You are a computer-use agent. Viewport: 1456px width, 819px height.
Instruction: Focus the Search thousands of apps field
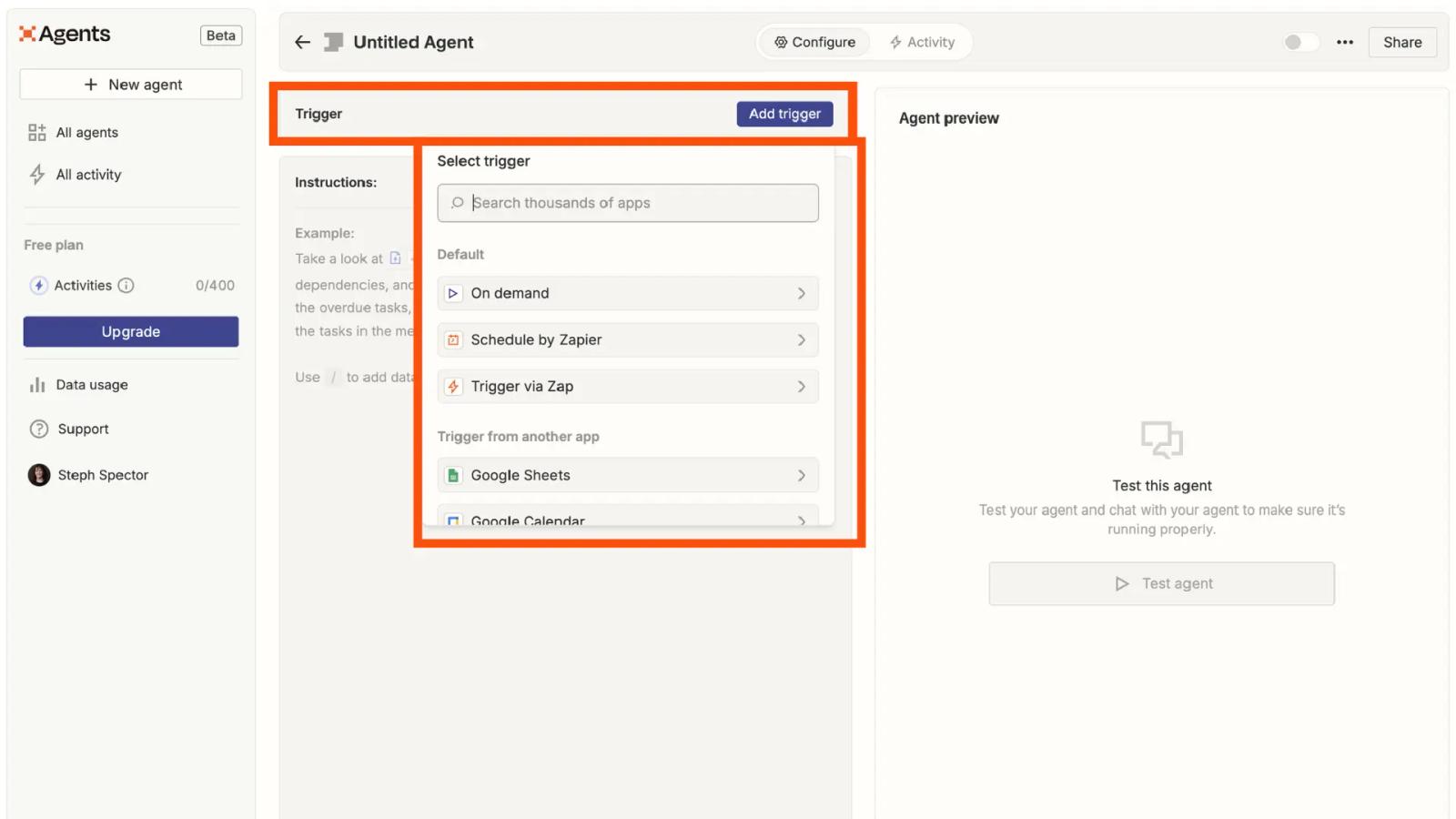pyautogui.click(x=628, y=203)
